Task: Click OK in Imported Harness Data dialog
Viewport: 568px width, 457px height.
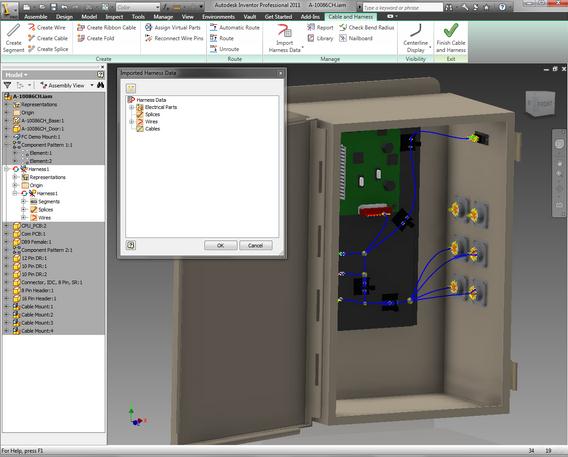Action: 220,246
